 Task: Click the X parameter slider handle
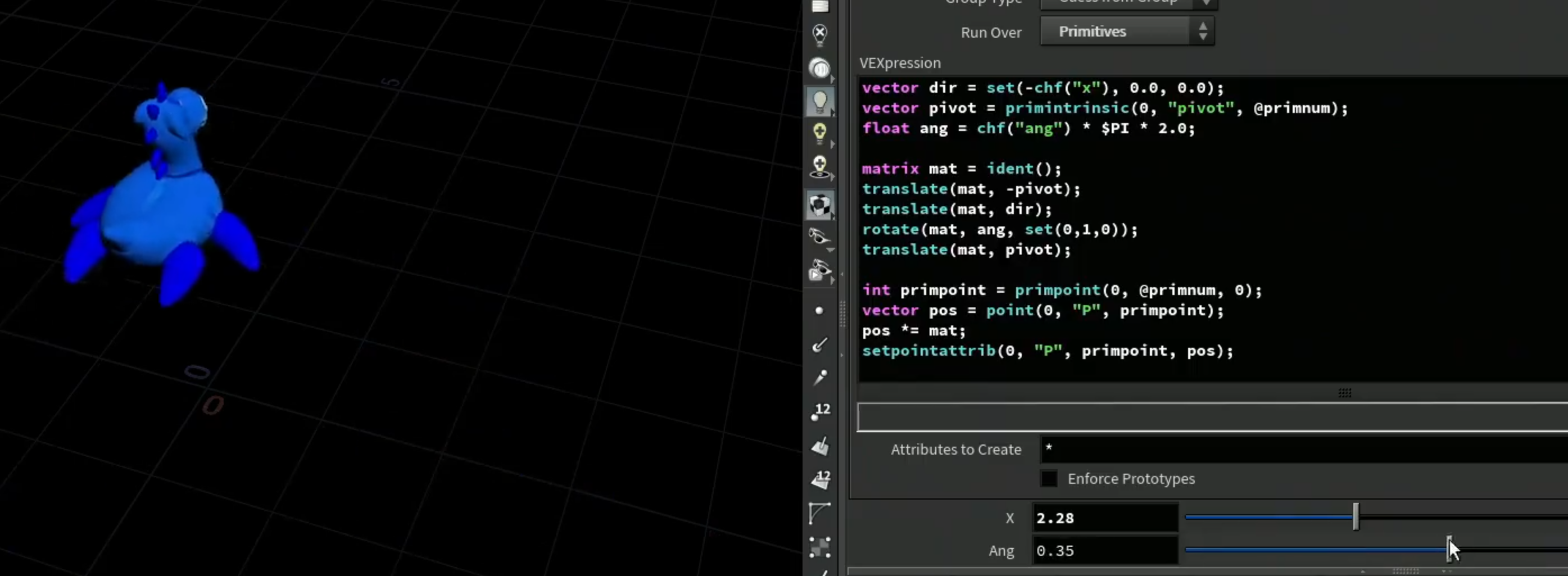pos(1356,516)
